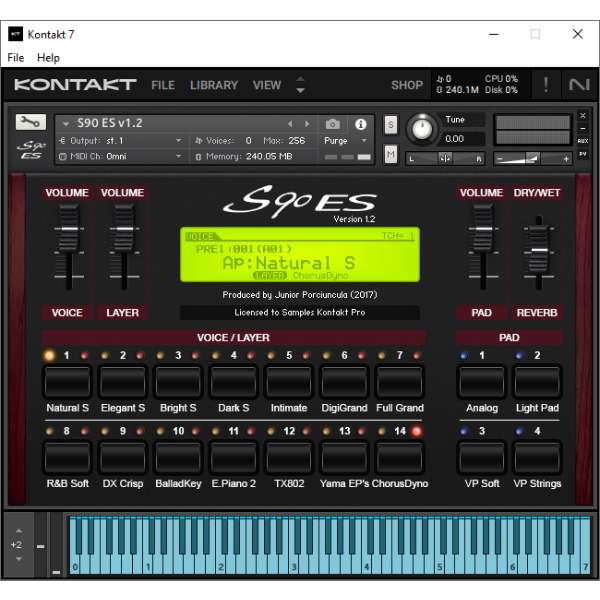Open the AUX sends panel
Screen dimensions: 600x600
pyautogui.click(x=583, y=141)
